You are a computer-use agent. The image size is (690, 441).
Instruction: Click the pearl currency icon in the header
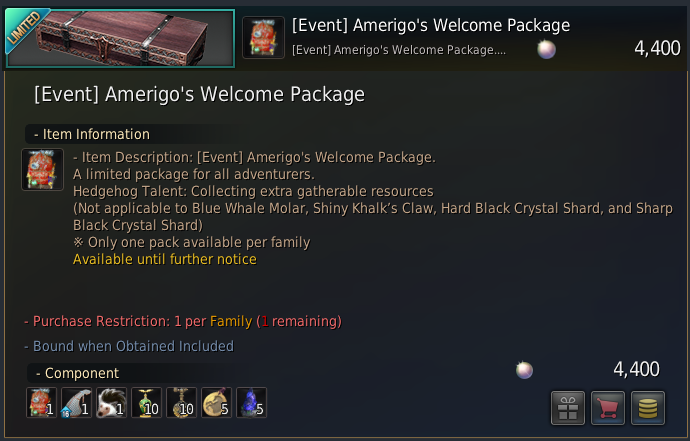click(547, 49)
